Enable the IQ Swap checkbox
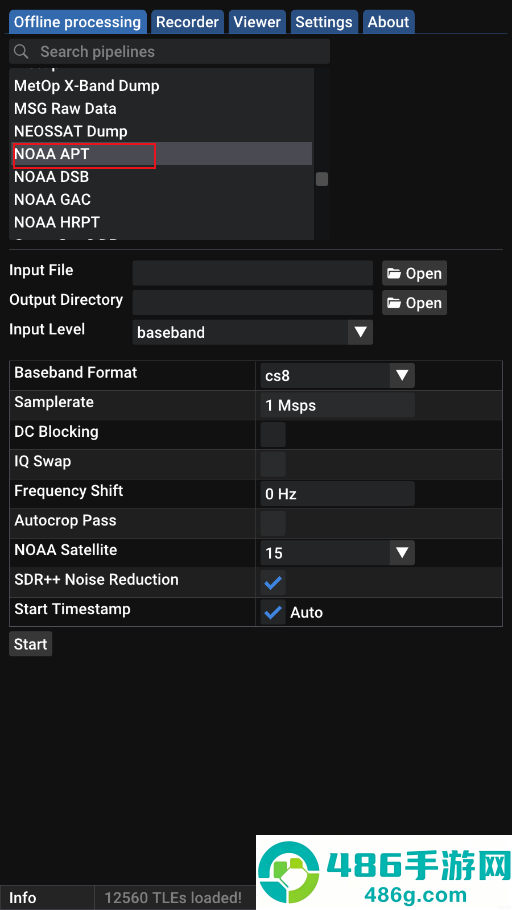Image resolution: width=512 pixels, height=910 pixels. coord(273,464)
